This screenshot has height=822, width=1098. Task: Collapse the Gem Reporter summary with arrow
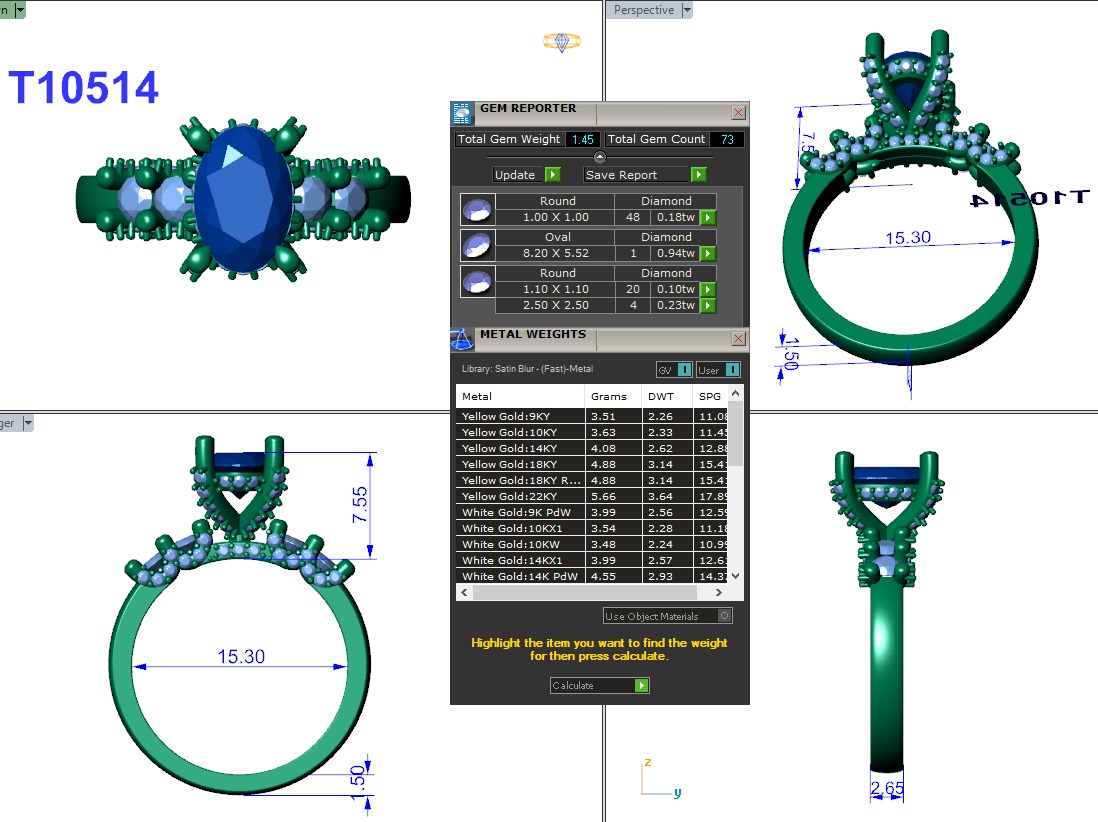point(599,157)
